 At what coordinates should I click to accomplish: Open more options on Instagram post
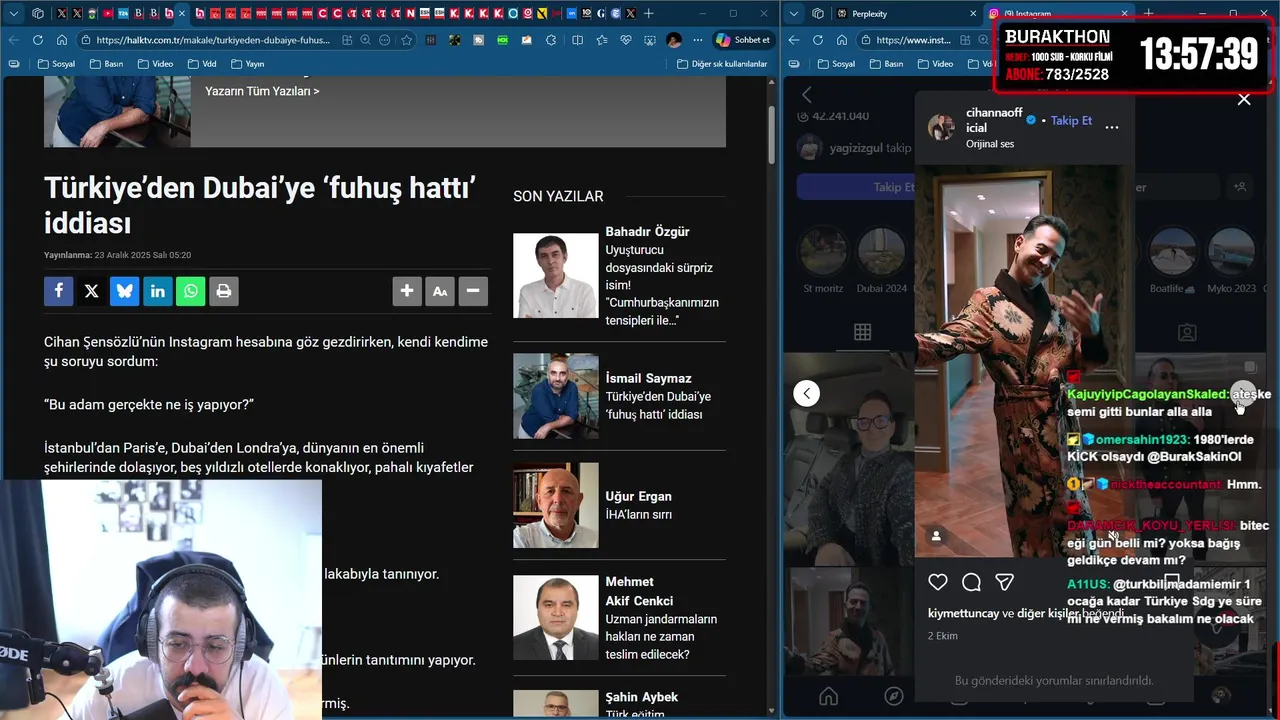click(x=1112, y=127)
